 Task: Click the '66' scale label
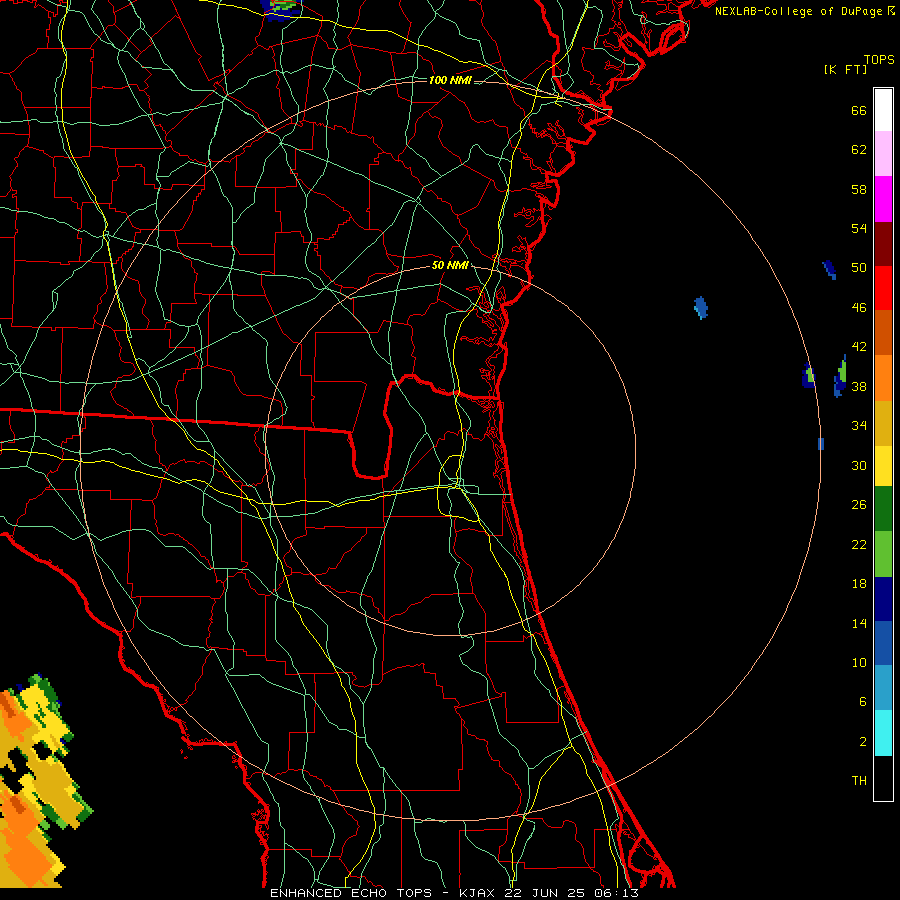coord(859,111)
